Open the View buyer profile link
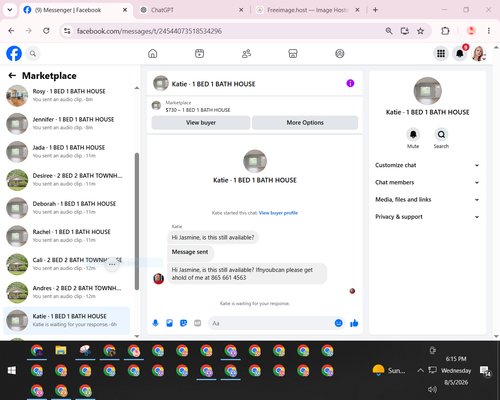 pos(278,213)
